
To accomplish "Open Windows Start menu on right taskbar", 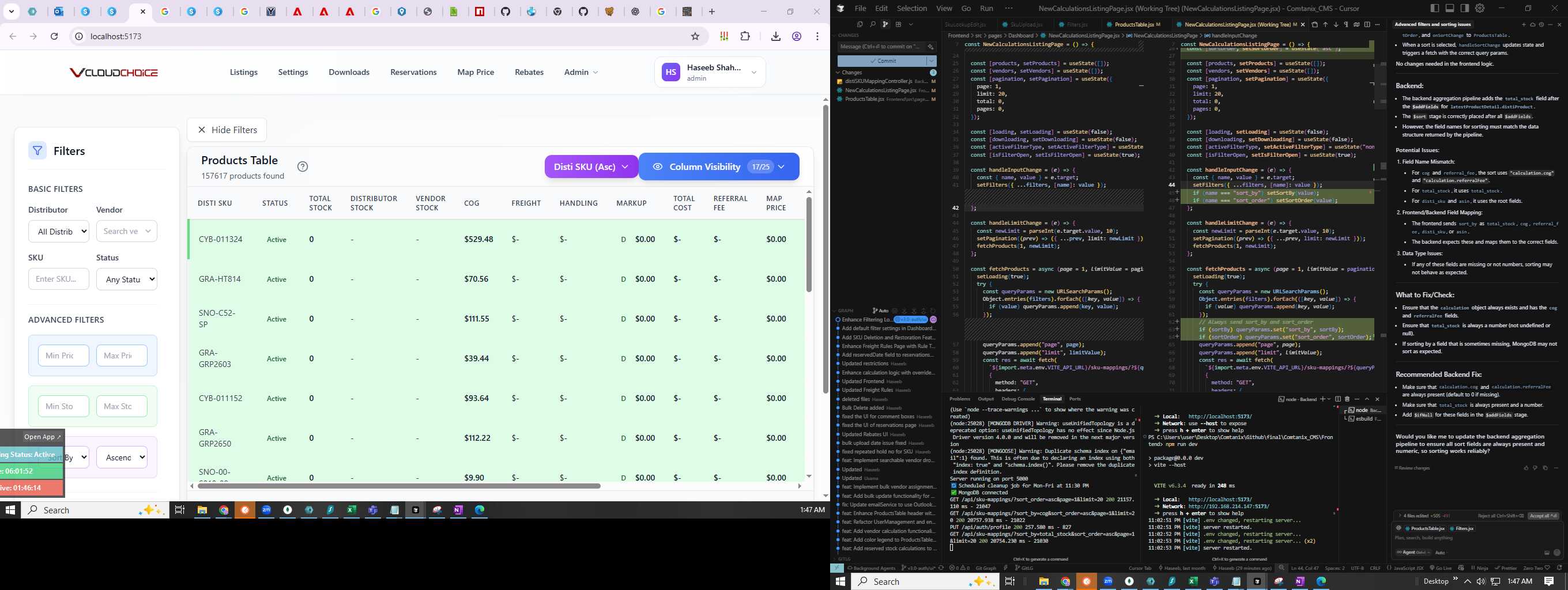I will click(x=840, y=581).
